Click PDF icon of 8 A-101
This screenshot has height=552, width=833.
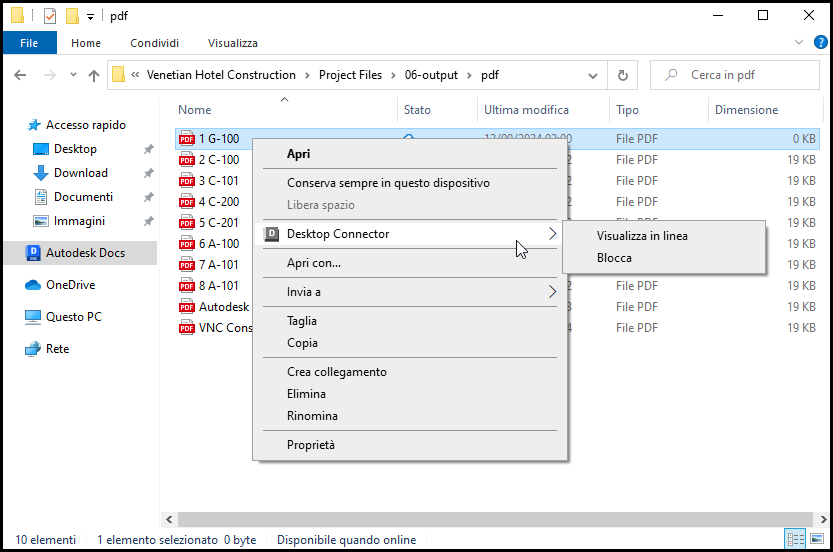pos(187,286)
